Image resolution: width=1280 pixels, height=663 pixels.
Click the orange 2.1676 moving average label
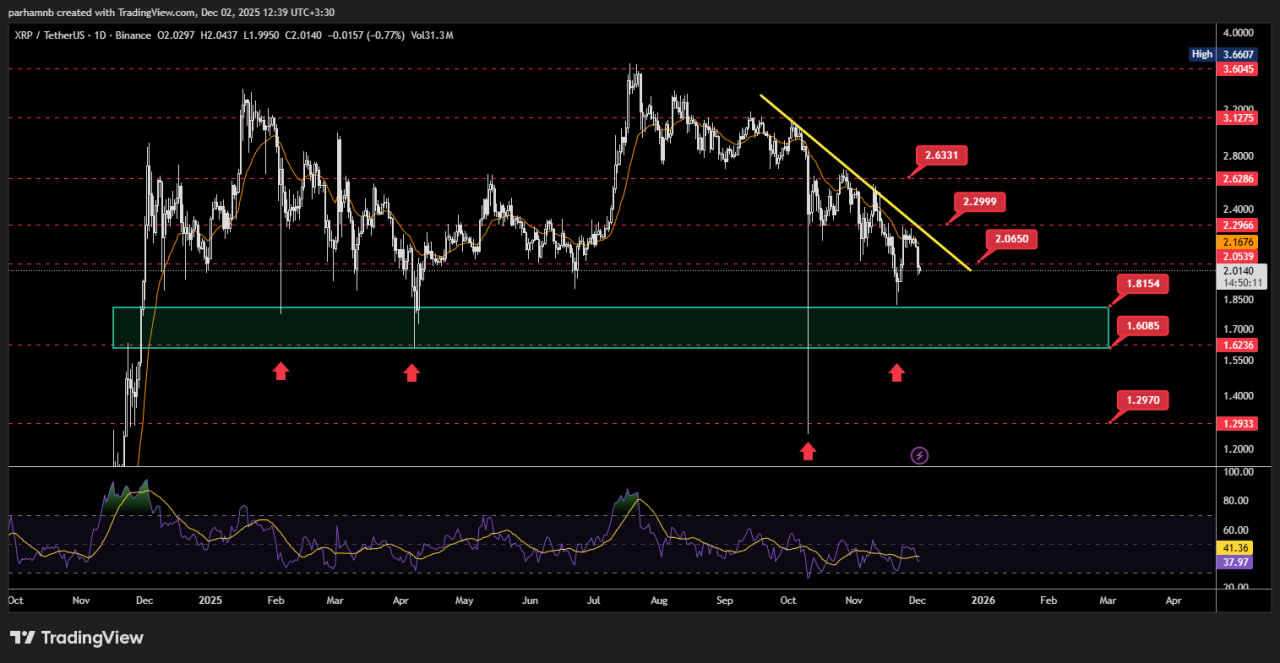1238,243
